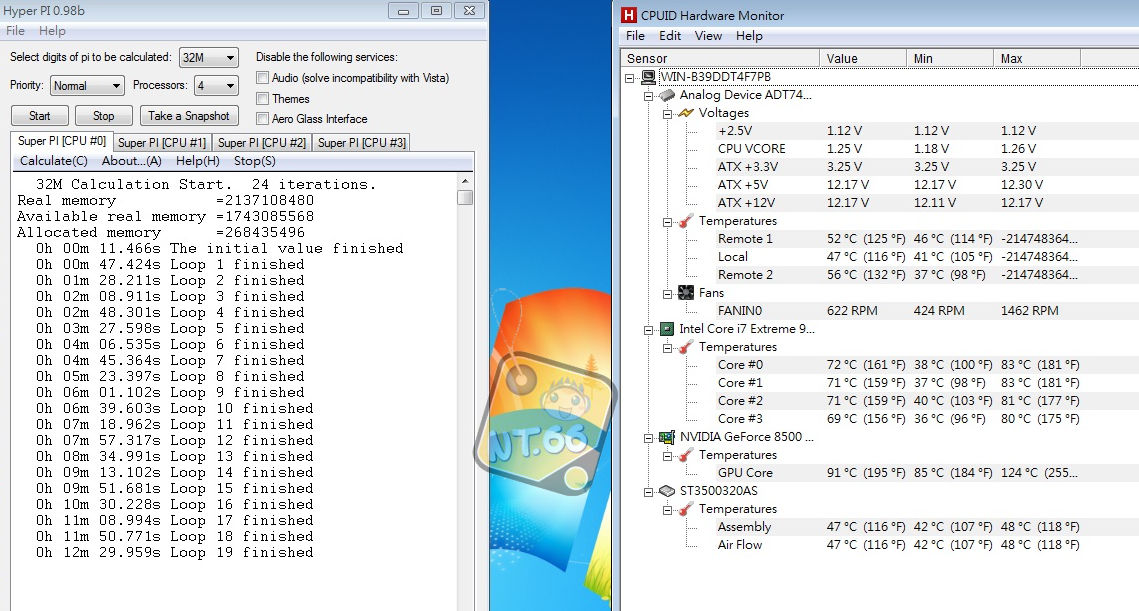The image size is (1139, 611).
Task: Switch to Super PI [CPU #2] tab
Action: click(262, 142)
